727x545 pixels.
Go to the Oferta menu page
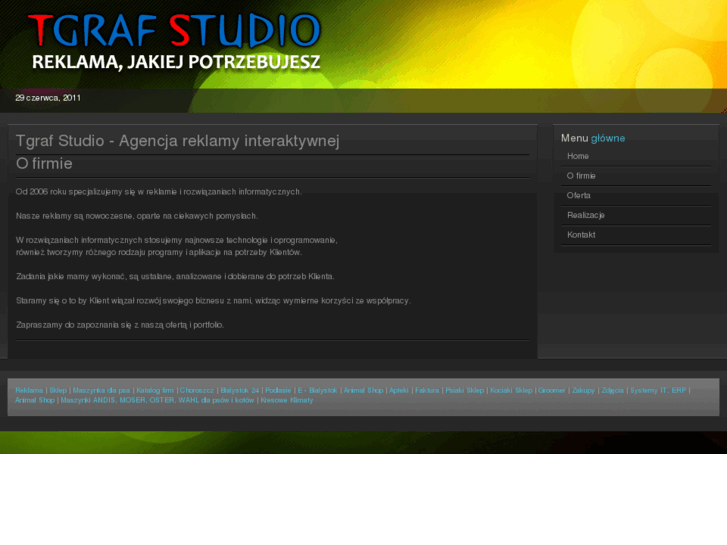point(579,196)
